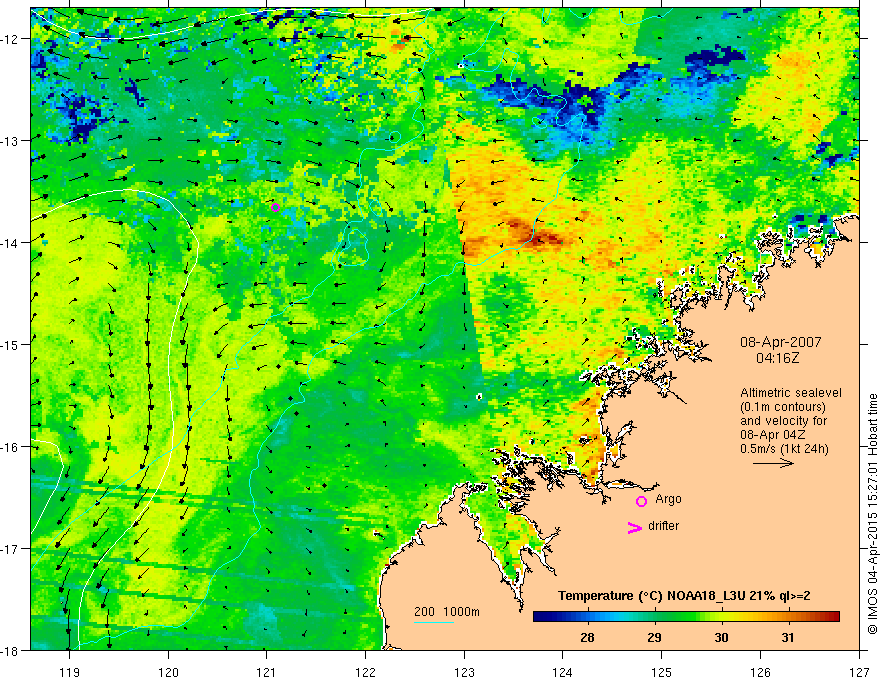The height and width of the screenshot is (680, 880).
Task: Click the -12 latitude axis label
Action: click(x=10, y=39)
